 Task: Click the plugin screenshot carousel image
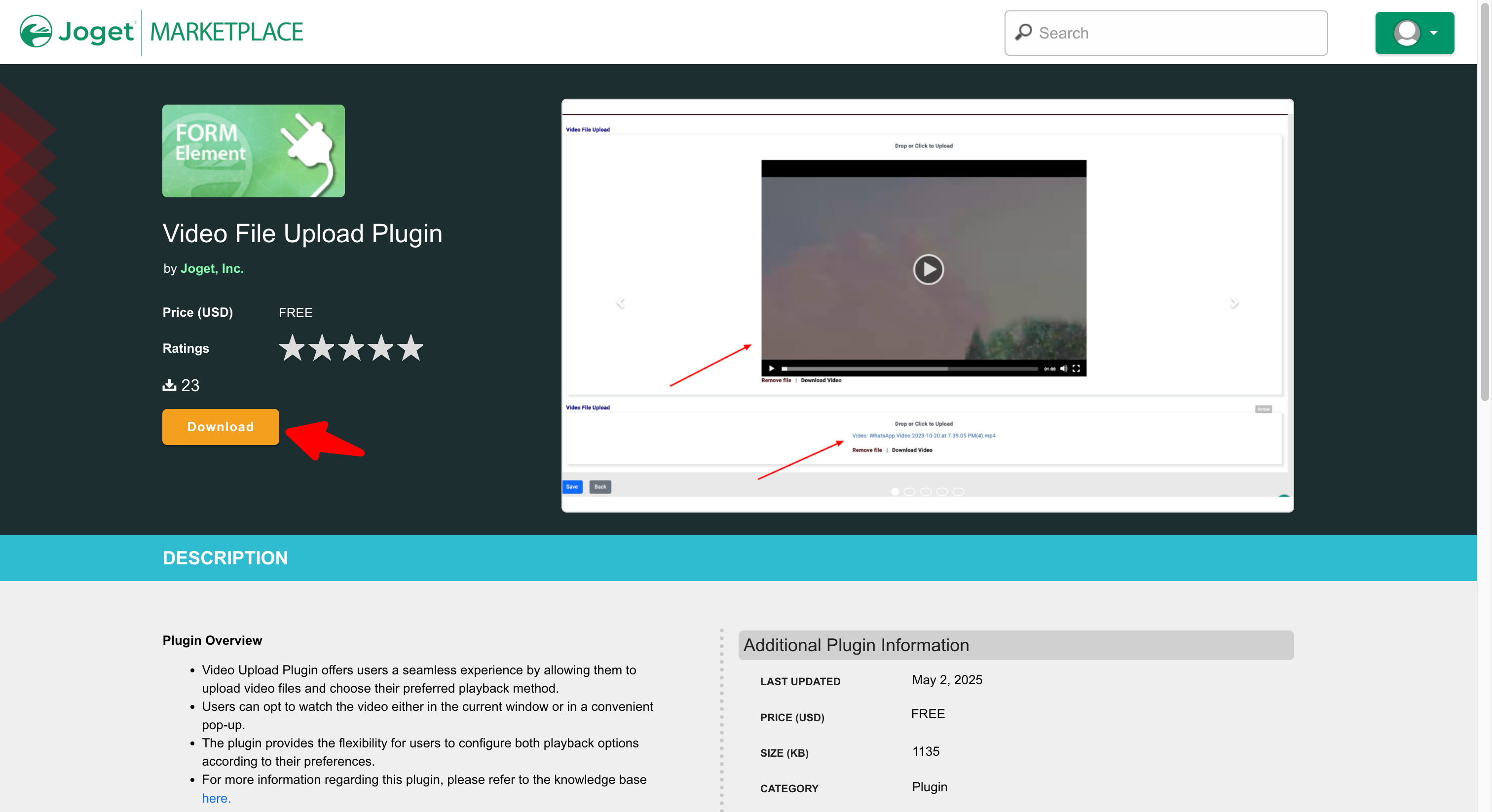pos(927,305)
